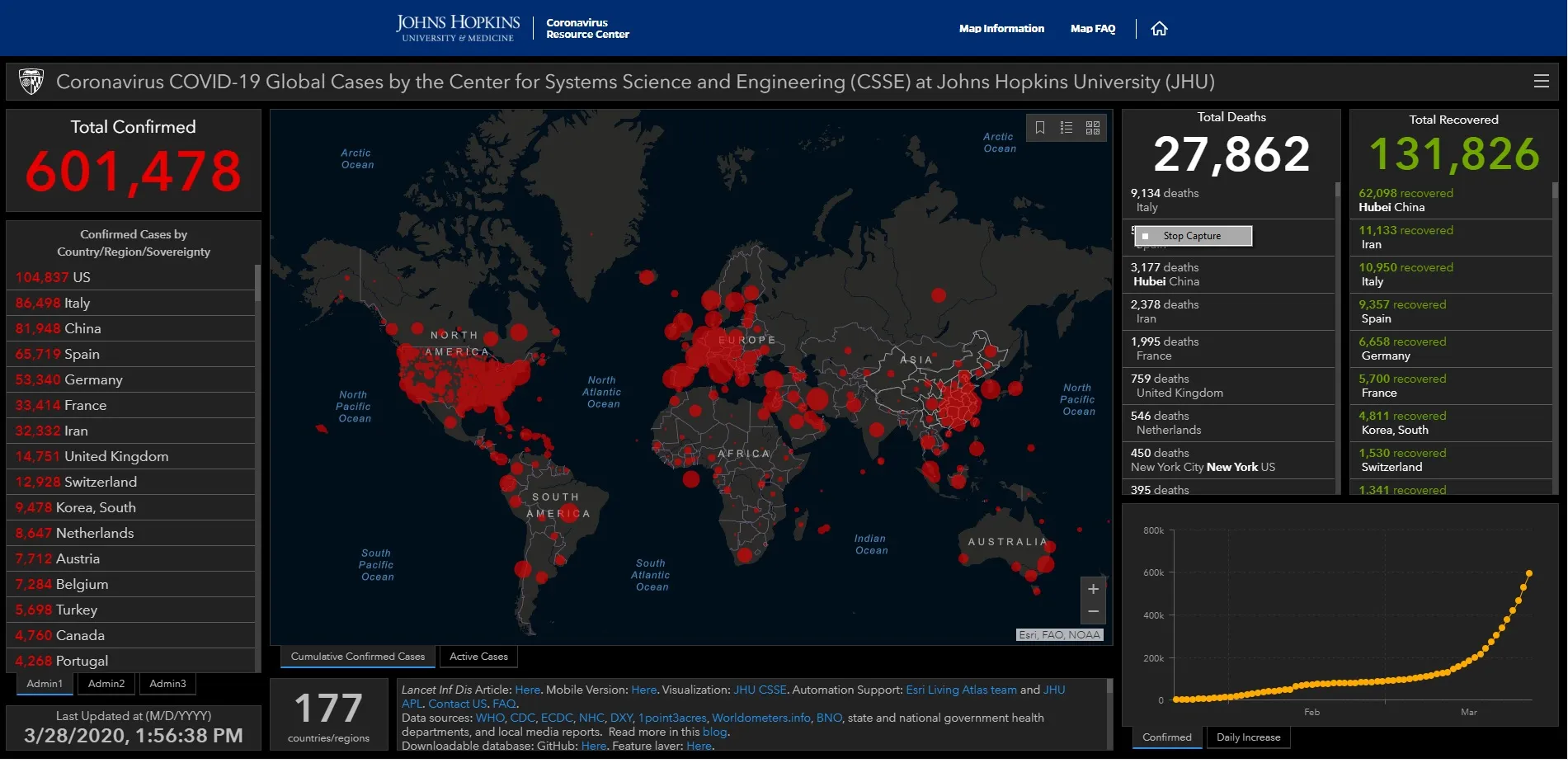Click the last data point on chart
Screen dimensions: 1568x763
tap(1529, 573)
